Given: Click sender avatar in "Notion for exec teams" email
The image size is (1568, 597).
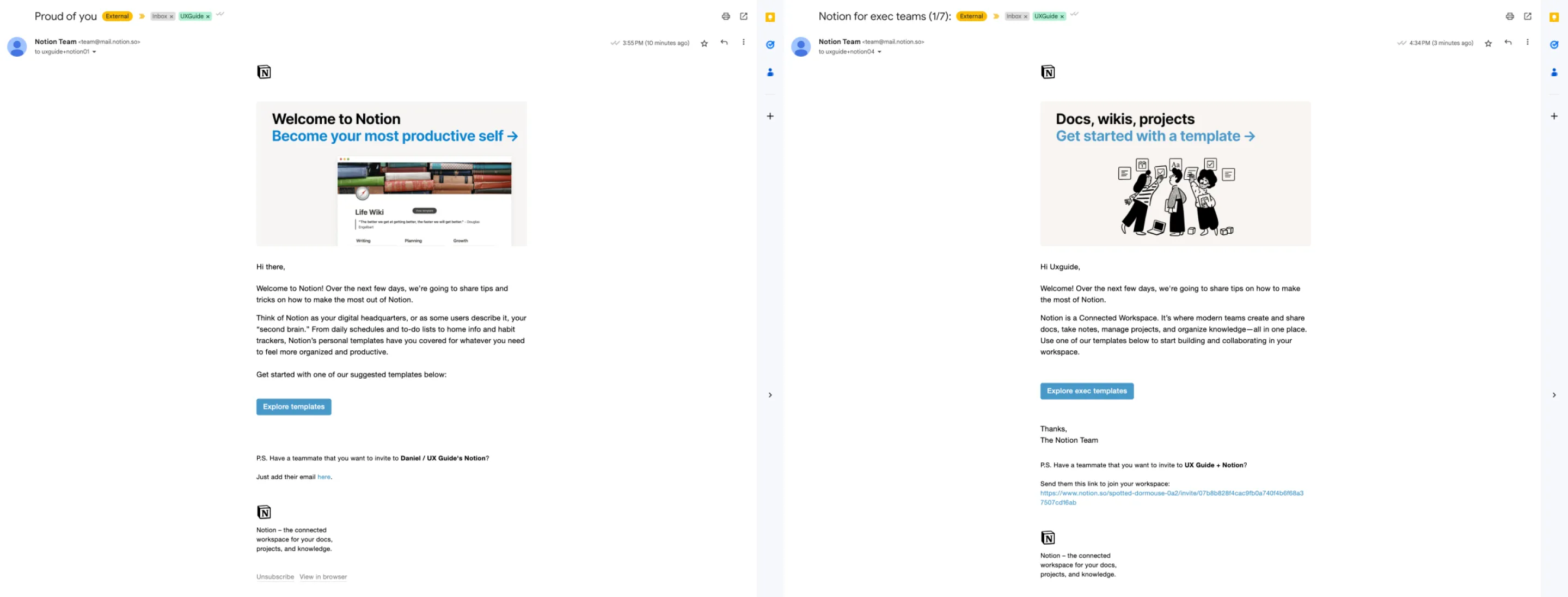Looking at the screenshot, I should (x=801, y=47).
